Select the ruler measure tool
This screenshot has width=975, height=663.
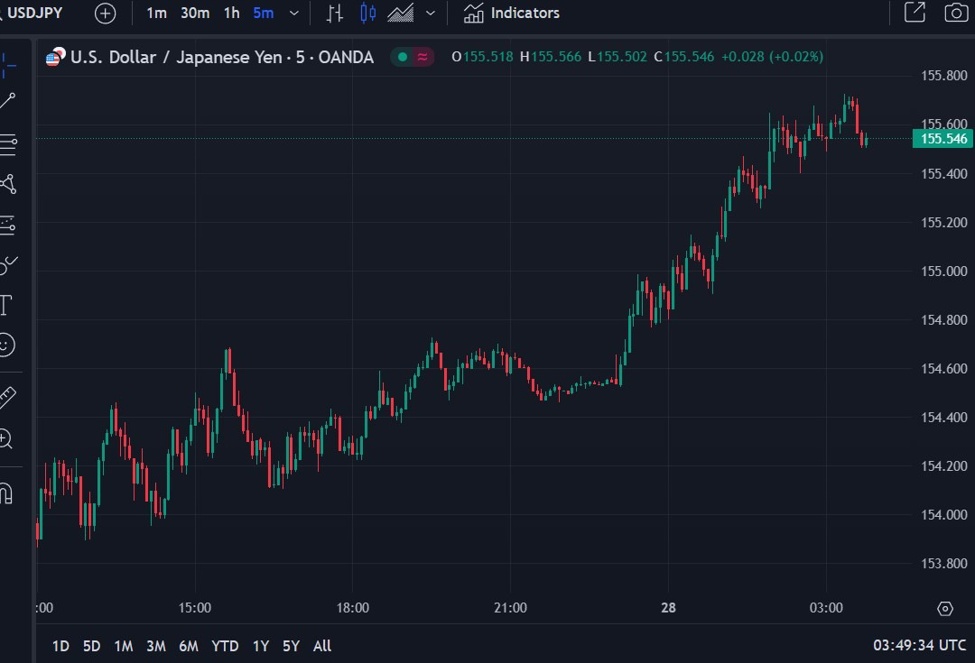tap(7, 397)
